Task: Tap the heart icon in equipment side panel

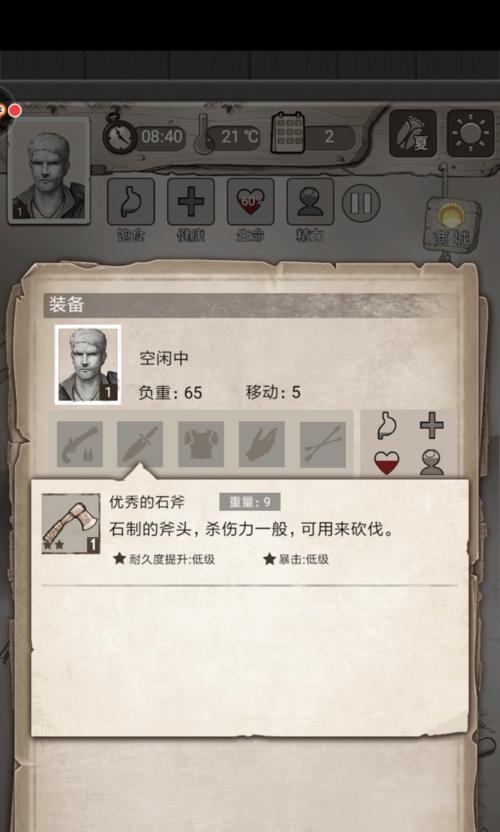Action: 386,463
